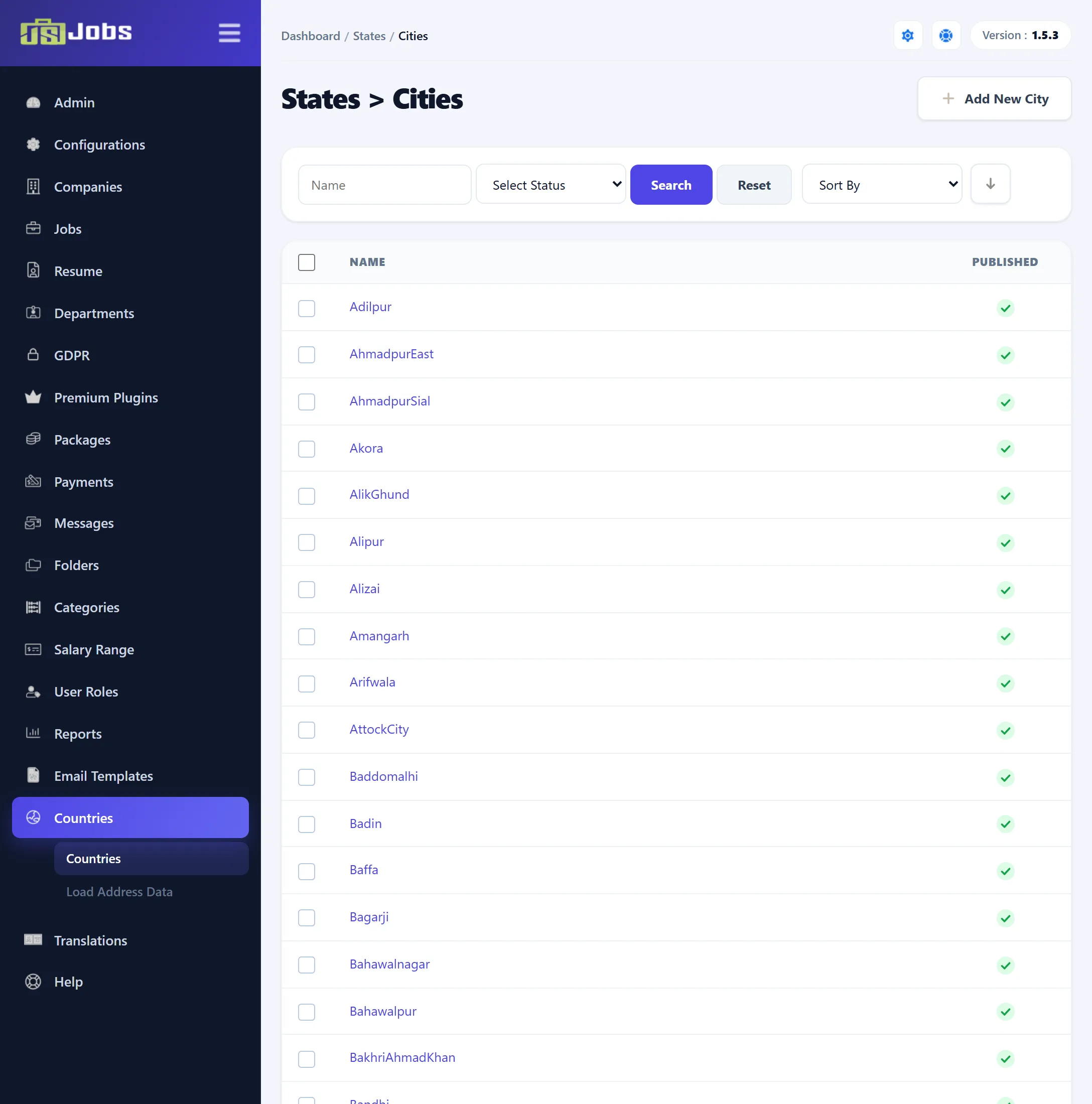
Task: Open the Jobs sidebar menu
Action: point(130,229)
